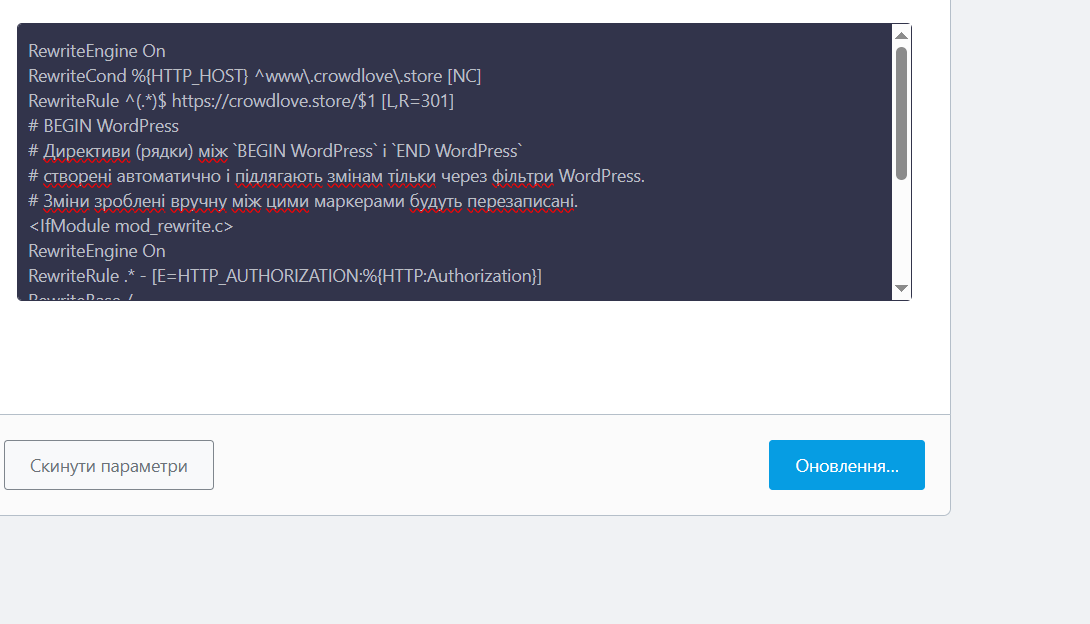Click the 'RewriteEngine On' line below IfModule

(x=97, y=251)
